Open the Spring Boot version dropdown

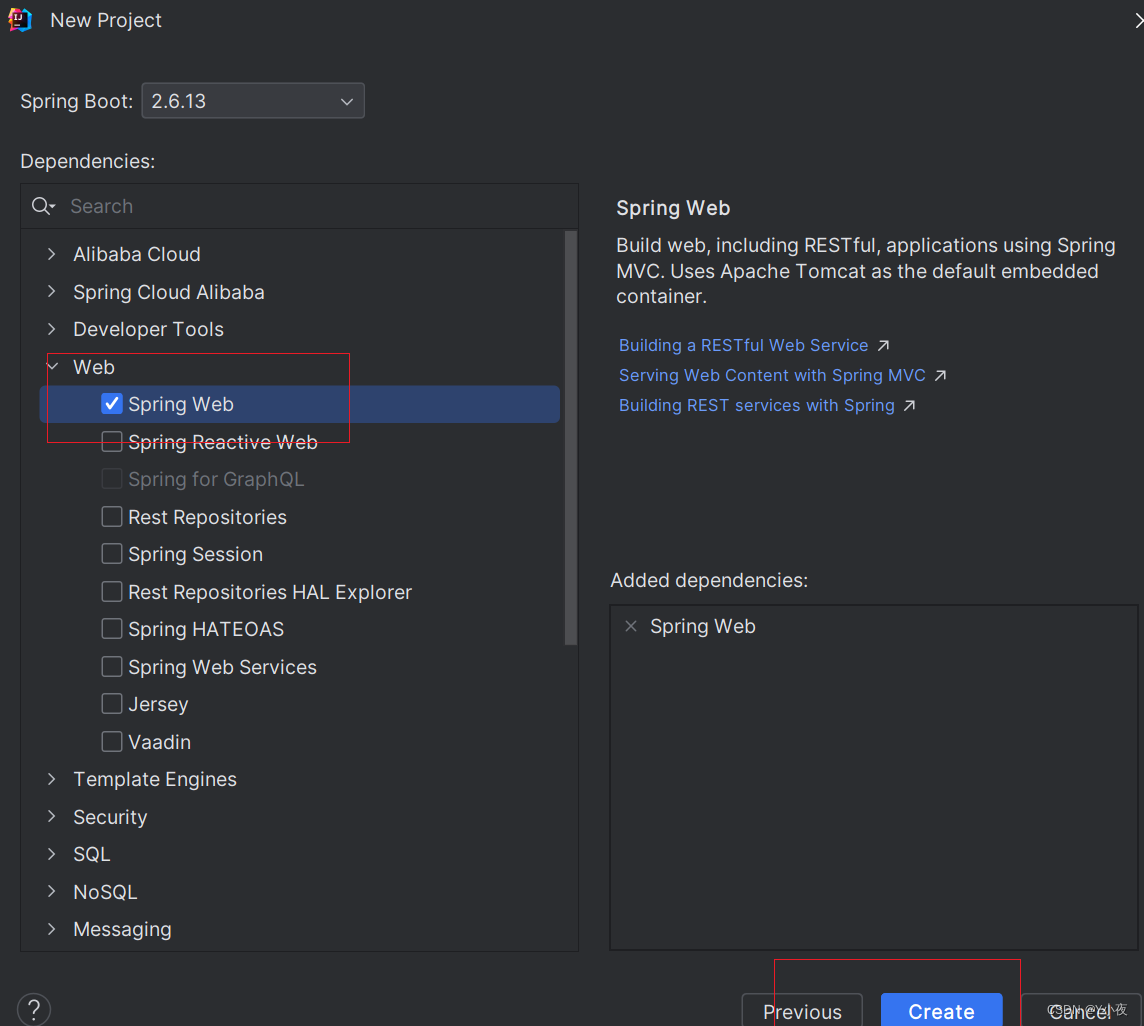(x=252, y=101)
